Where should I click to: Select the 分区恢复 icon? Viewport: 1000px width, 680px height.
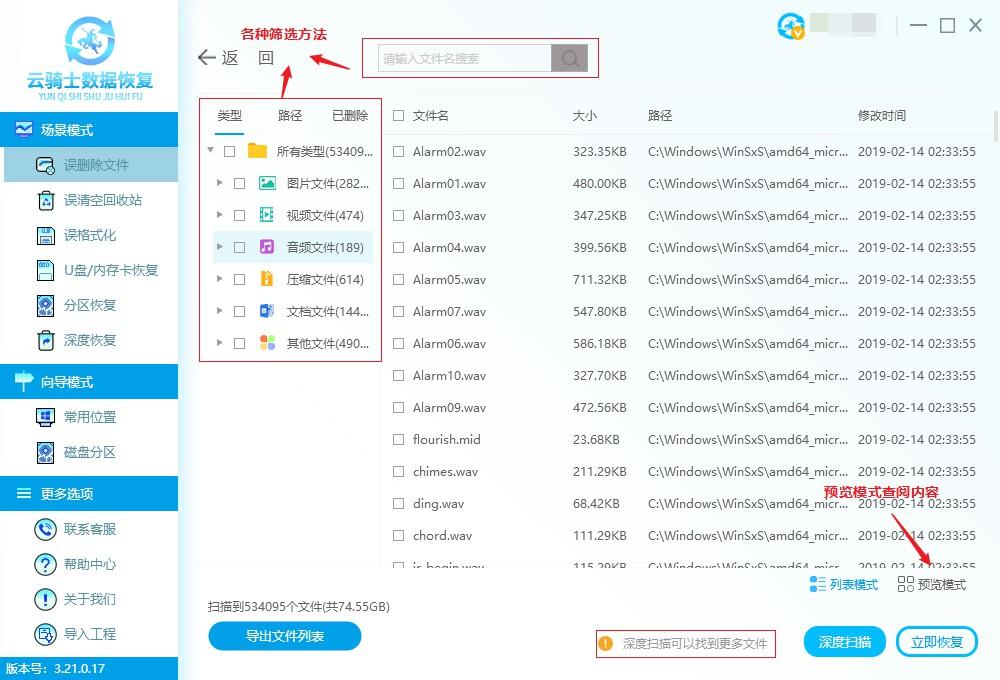[46, 306]
